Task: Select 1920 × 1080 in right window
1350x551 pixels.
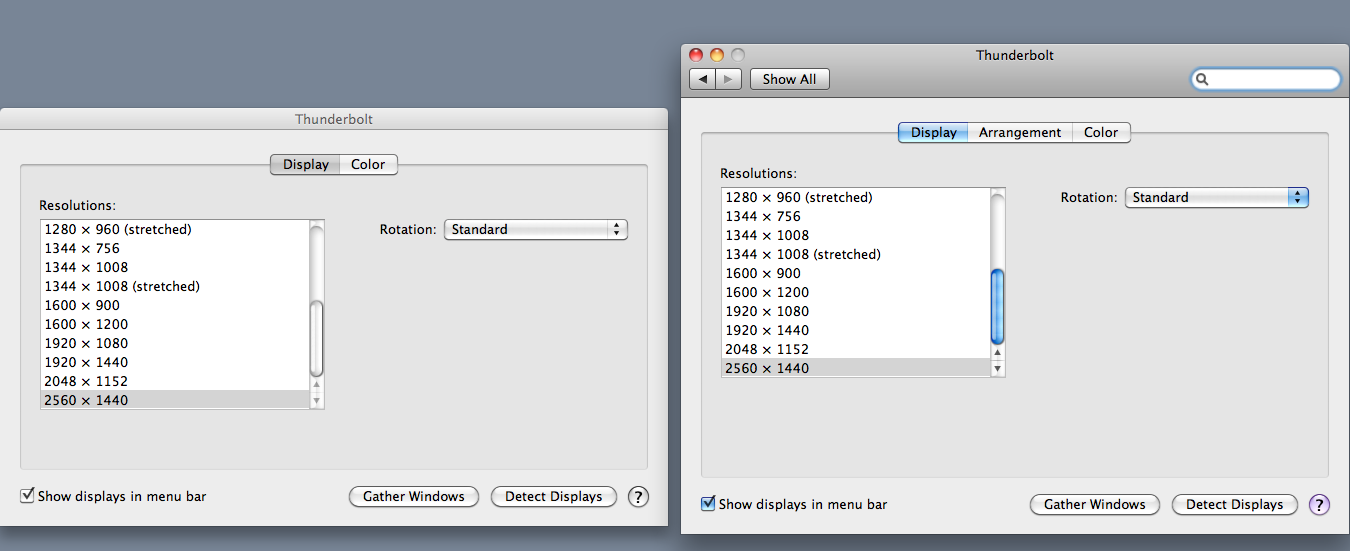Action: [x=856, y=312]
